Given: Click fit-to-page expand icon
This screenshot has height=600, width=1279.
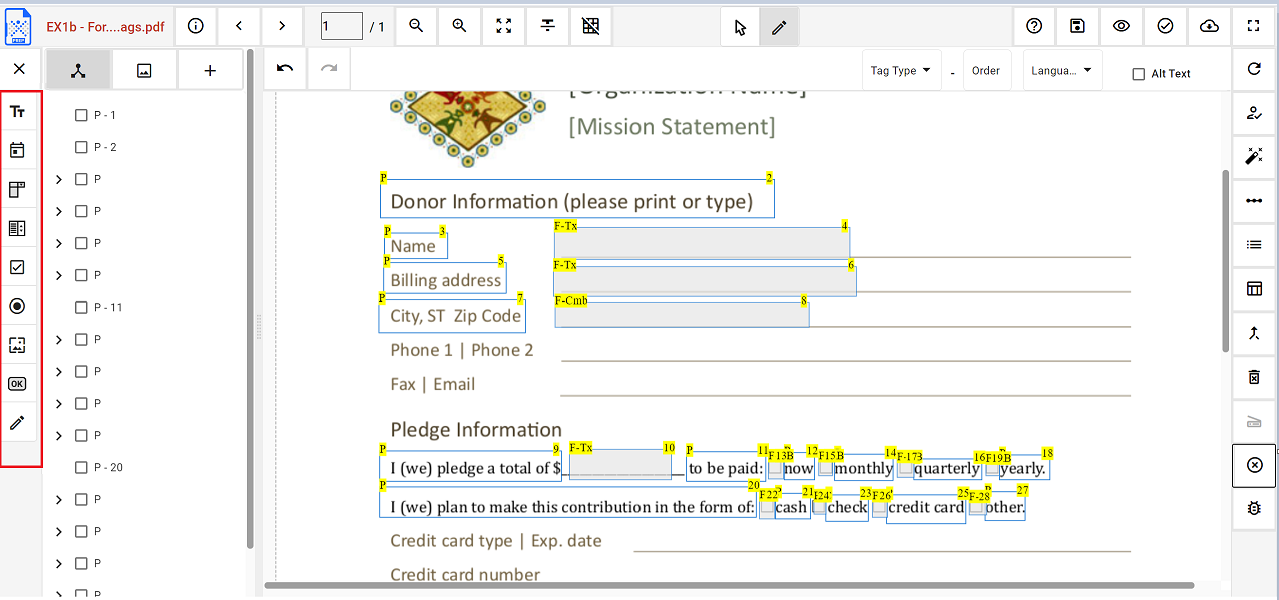Looking at the screenshot, I should point(504,26).
